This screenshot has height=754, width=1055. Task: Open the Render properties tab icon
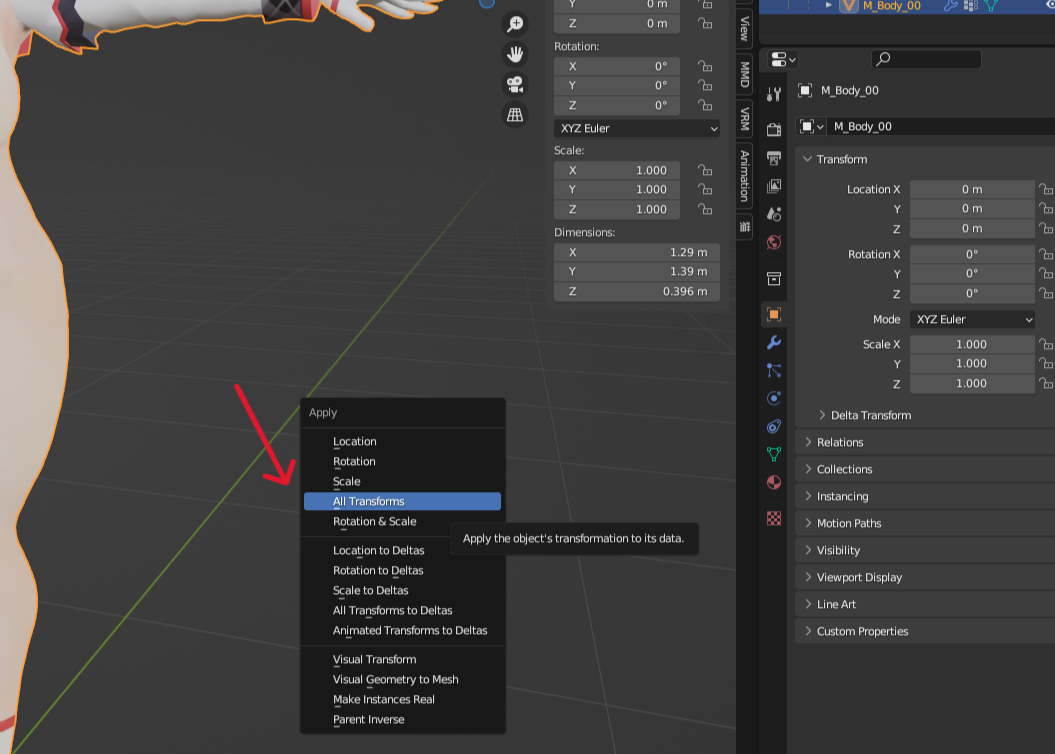774,129
